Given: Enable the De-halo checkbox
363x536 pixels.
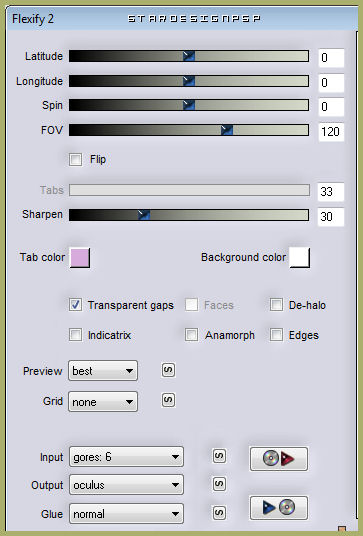Looking at the screenshot, I should [x=276, y=305].
